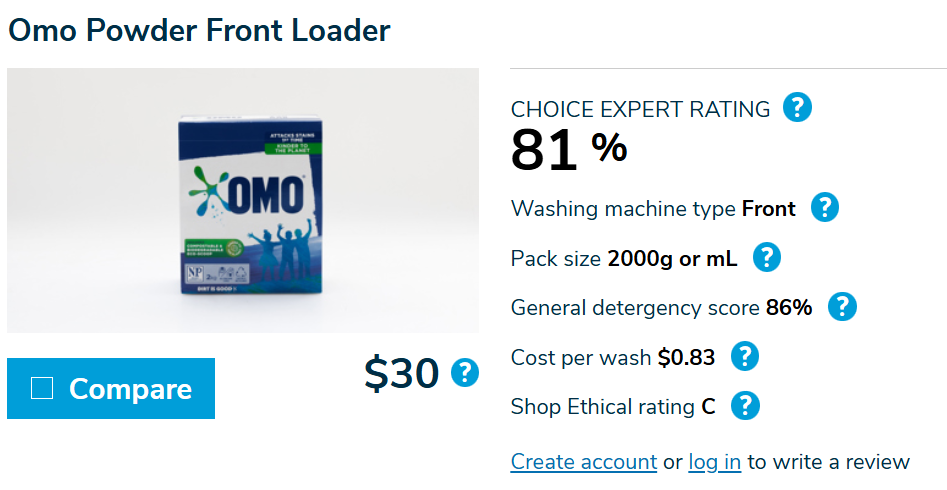Click the 86% detergency score value
This screenshot has width=947, height=490.
pyautogui.click(x=789, y=308)
